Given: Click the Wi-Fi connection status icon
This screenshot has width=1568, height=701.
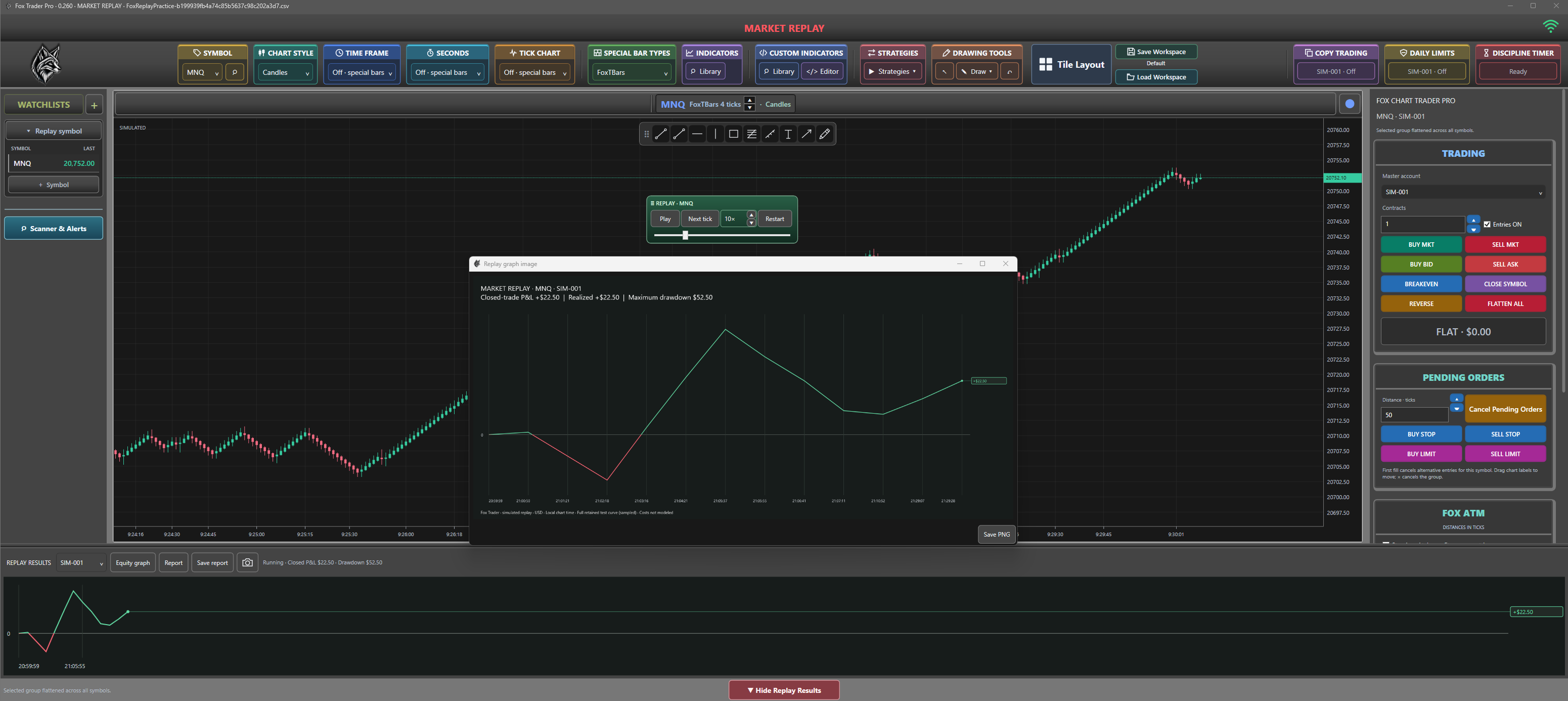Looking at the screenshot, I should 1550,26.
